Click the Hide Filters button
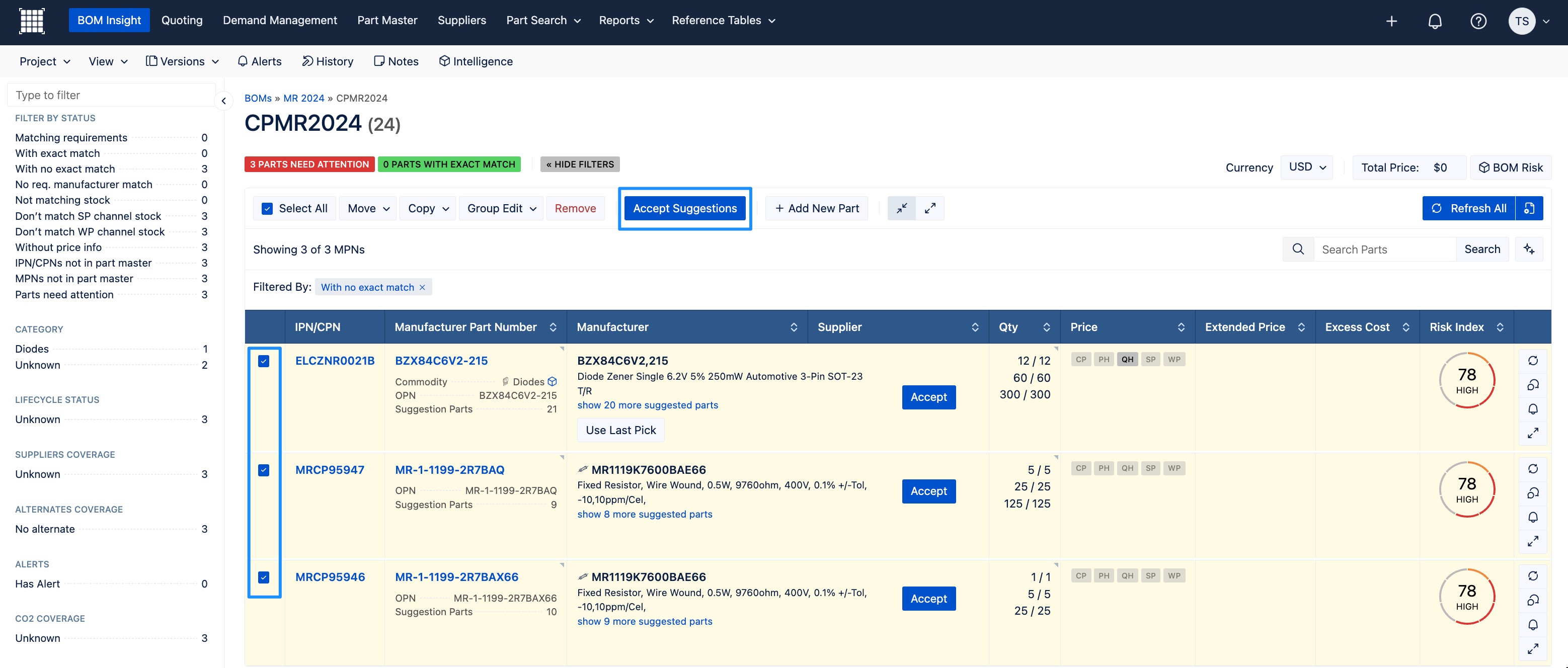The image size is (1568, 668). coord(580,164)
